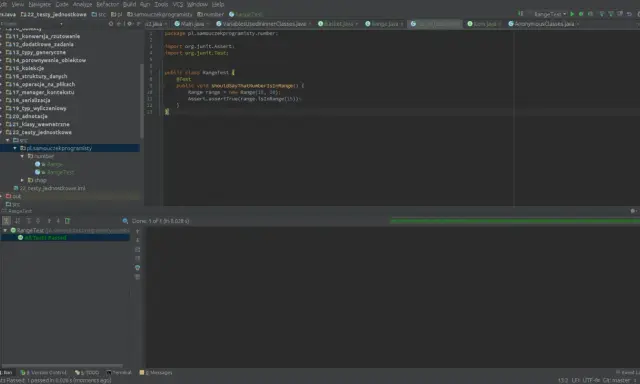Switch to AnonymousClasses.java editor tab
Image resolution: width=640 pixels, height=384 pixels.
click(544, 24)
